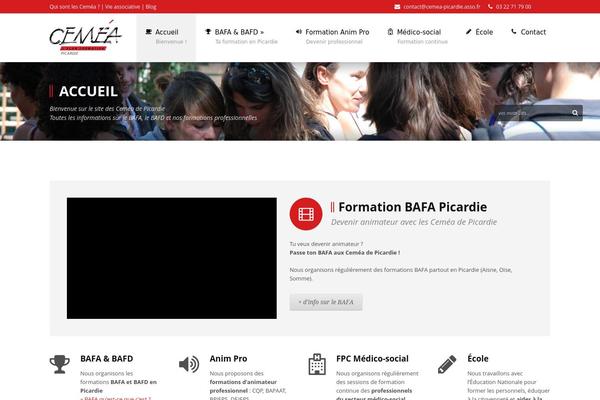
Task: Click the building icon beside FPC Médico-social
Action: 317,364
